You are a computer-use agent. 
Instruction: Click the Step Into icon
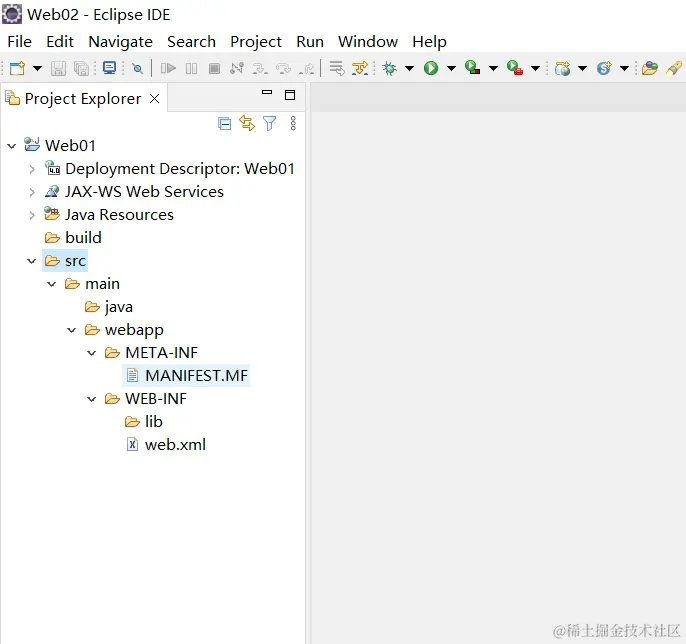(260, 68)
